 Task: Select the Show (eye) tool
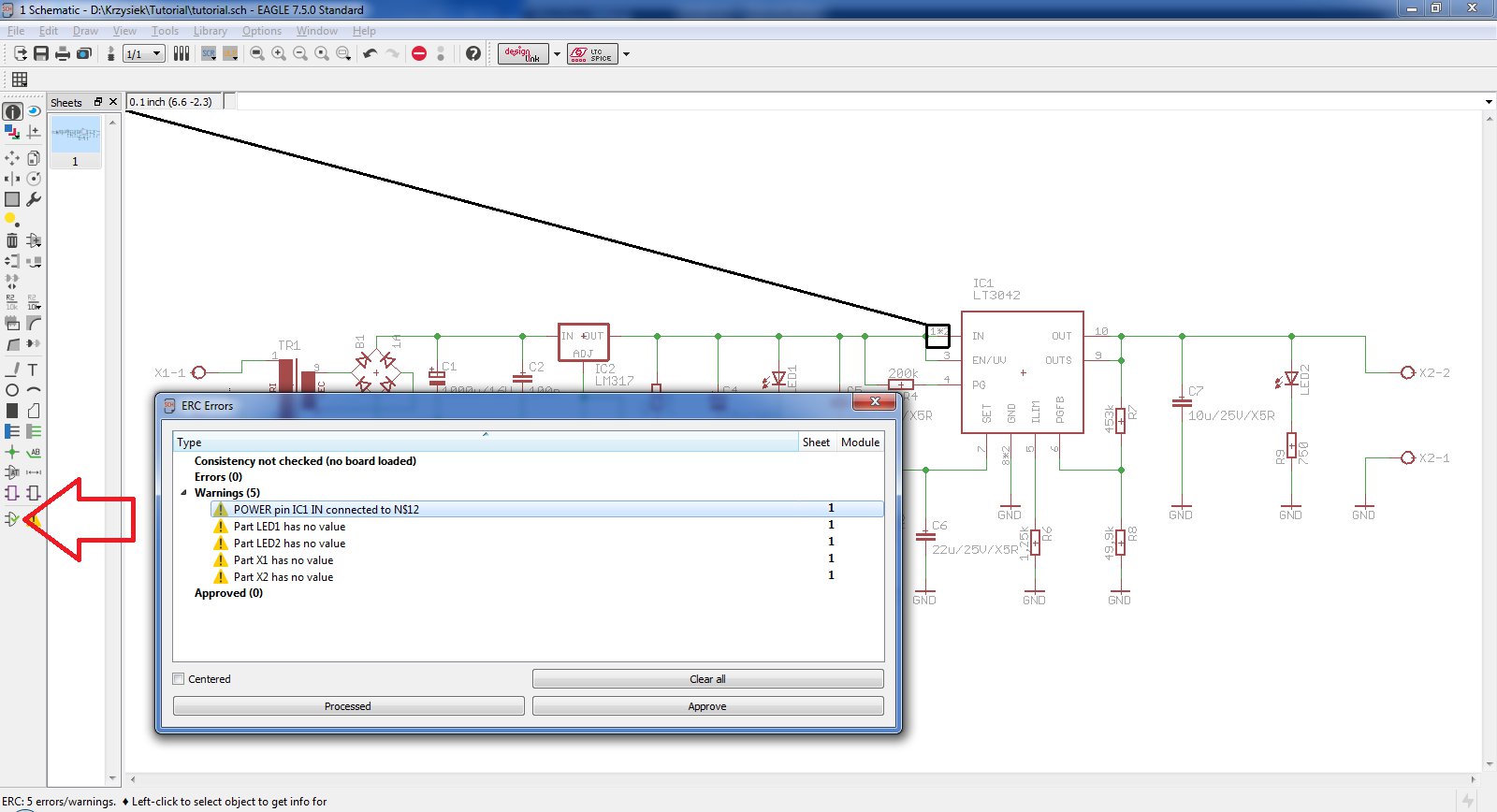coord(34,111)
